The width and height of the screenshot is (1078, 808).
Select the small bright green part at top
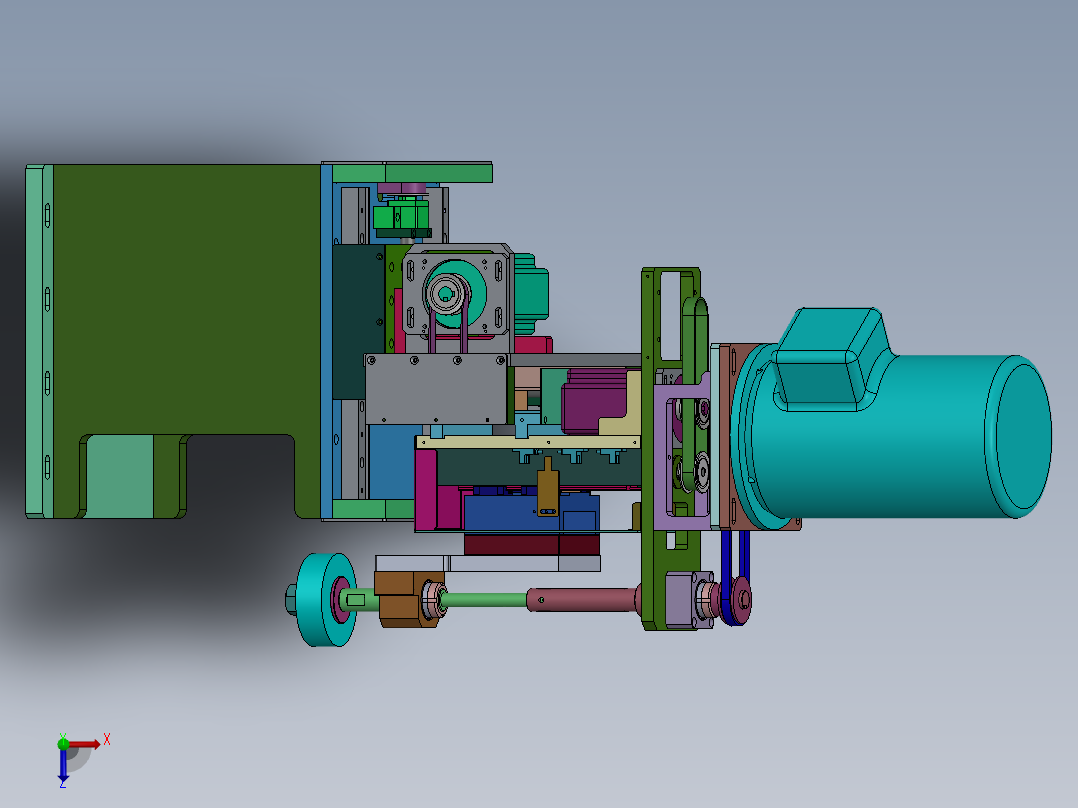[400, 217]
